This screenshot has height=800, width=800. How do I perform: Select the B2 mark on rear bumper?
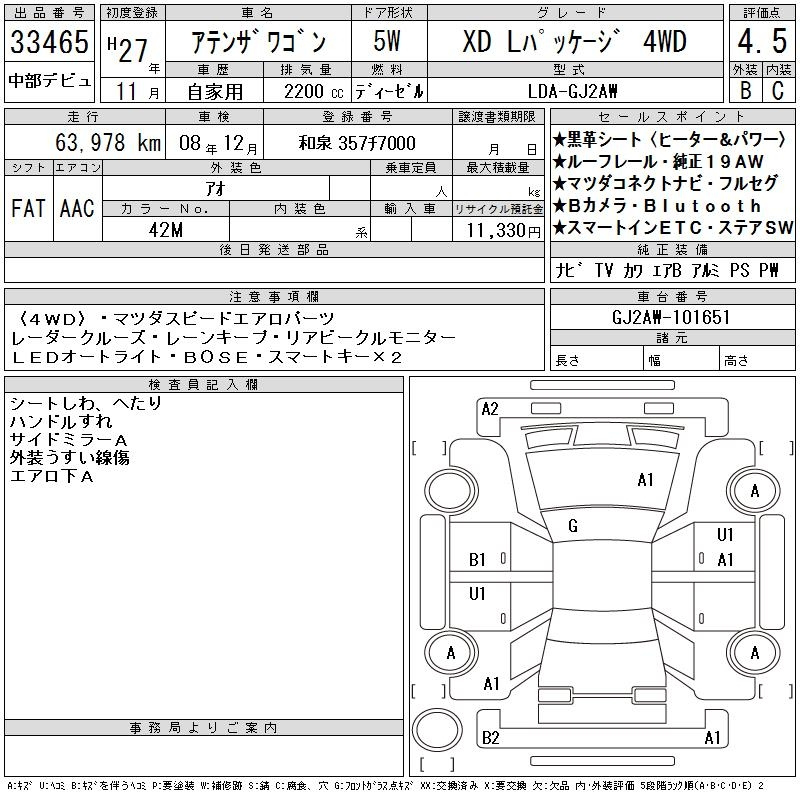tap(490, 738)
